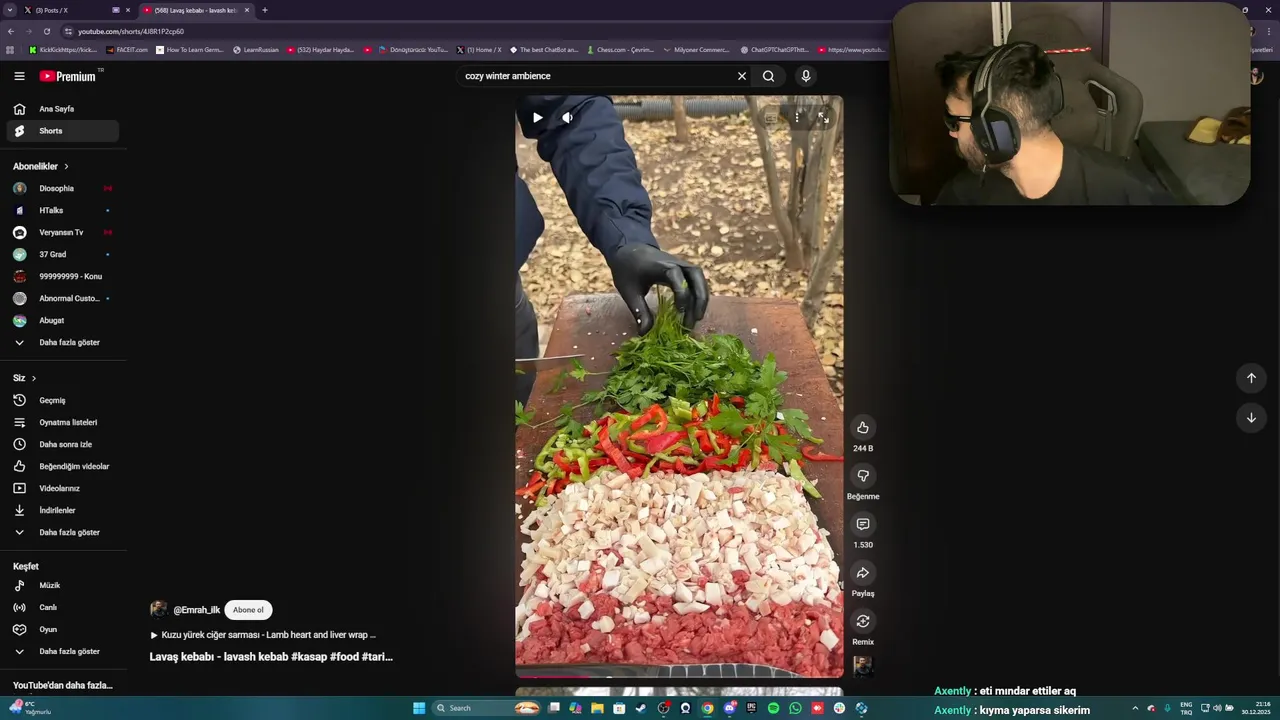The width and height of the screenshot is (1280, 720).
Task: Open Müzik under Keşfet
Action: pyautogui.click(x=63, y=585)
